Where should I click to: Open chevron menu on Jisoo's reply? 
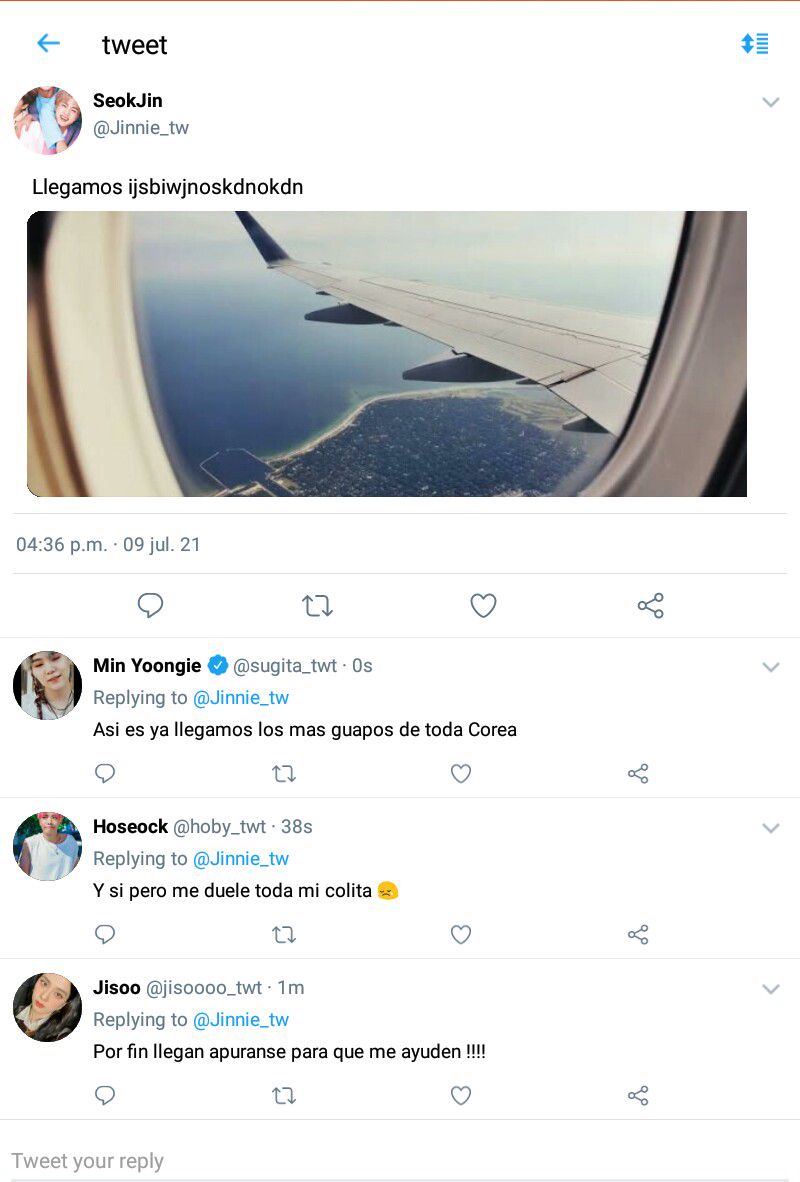coord(771,989)
